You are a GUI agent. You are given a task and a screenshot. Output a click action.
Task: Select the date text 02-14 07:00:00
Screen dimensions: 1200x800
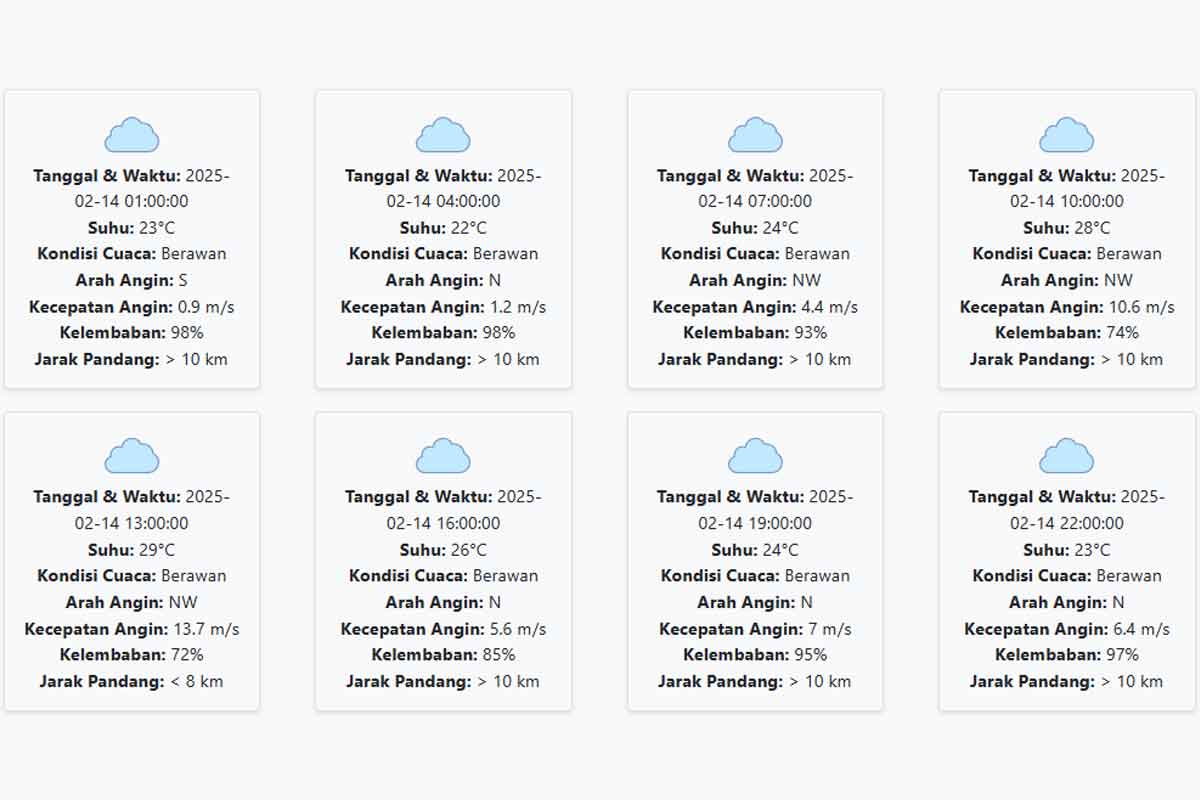(x=755, y=201)
